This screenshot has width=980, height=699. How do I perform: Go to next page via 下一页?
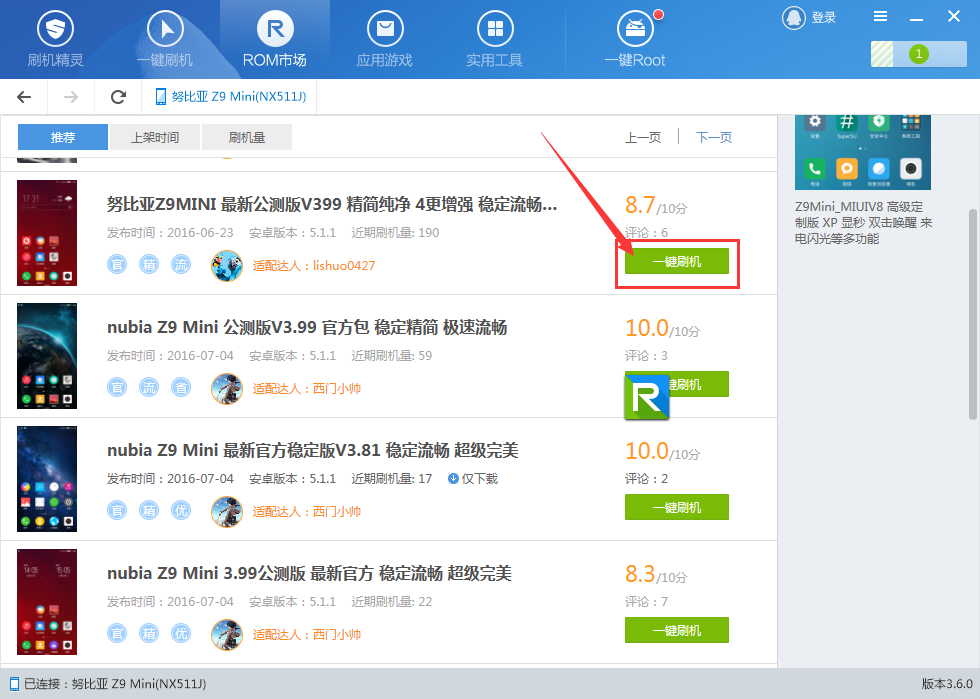click(714, 137)
